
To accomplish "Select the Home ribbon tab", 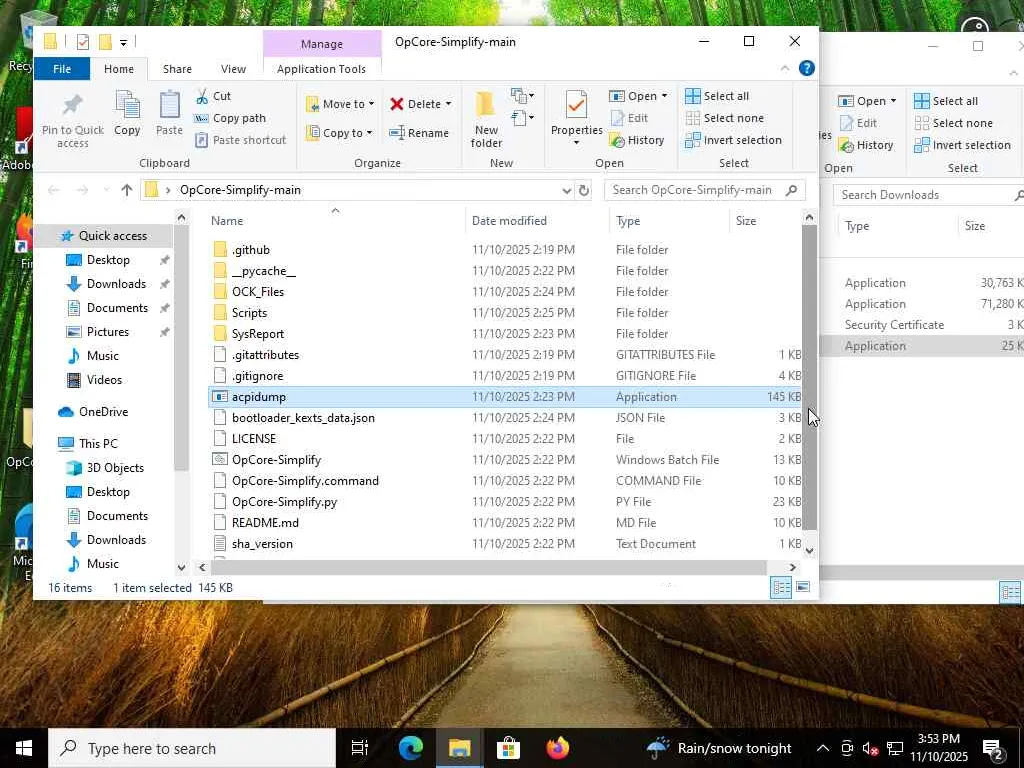I will [119, 69].
